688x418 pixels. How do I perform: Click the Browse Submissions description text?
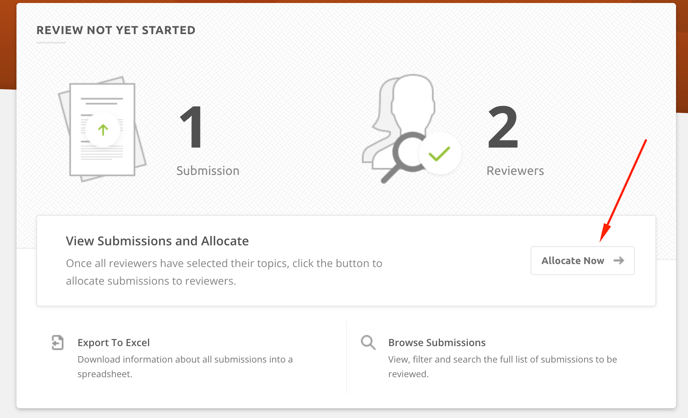[502, 367]
